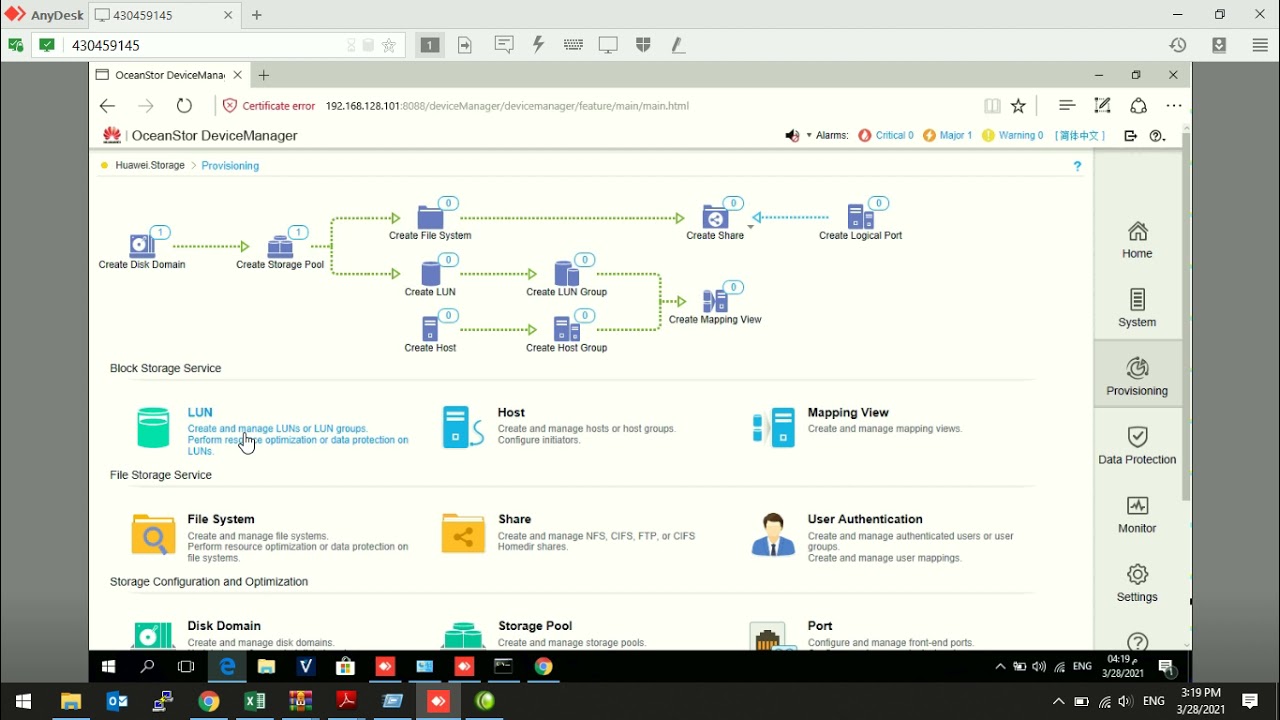
Task: Open a new tab in Edge
Action: 264,75
